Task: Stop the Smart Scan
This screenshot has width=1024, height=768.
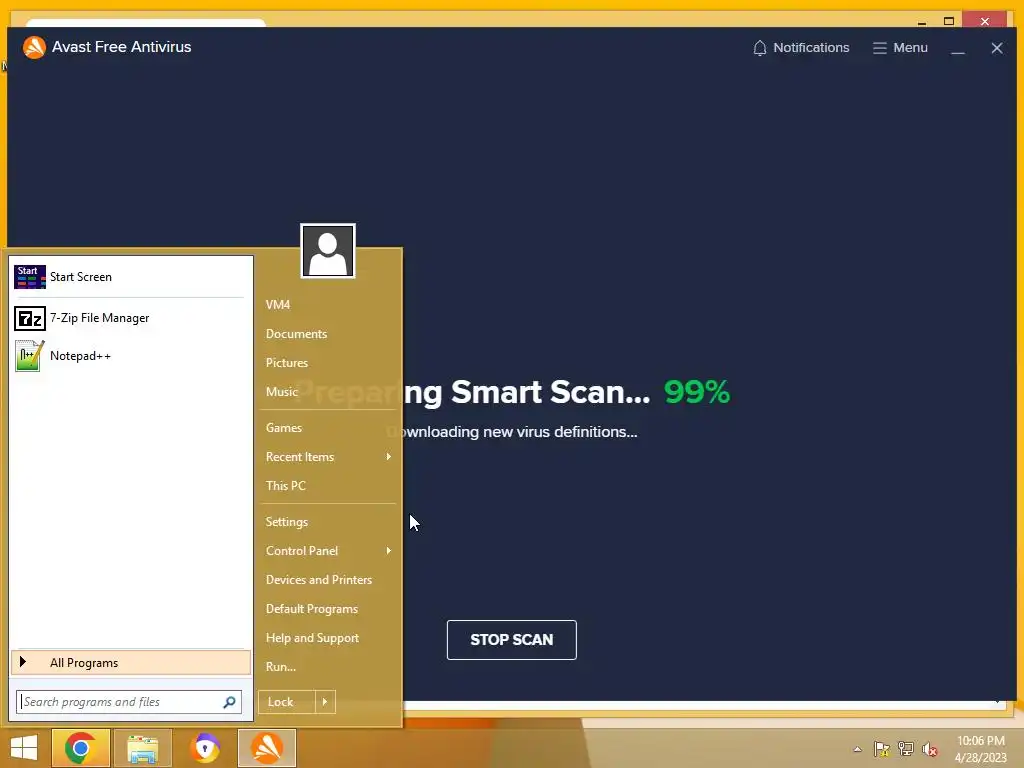Action: [x=511, y=639]
